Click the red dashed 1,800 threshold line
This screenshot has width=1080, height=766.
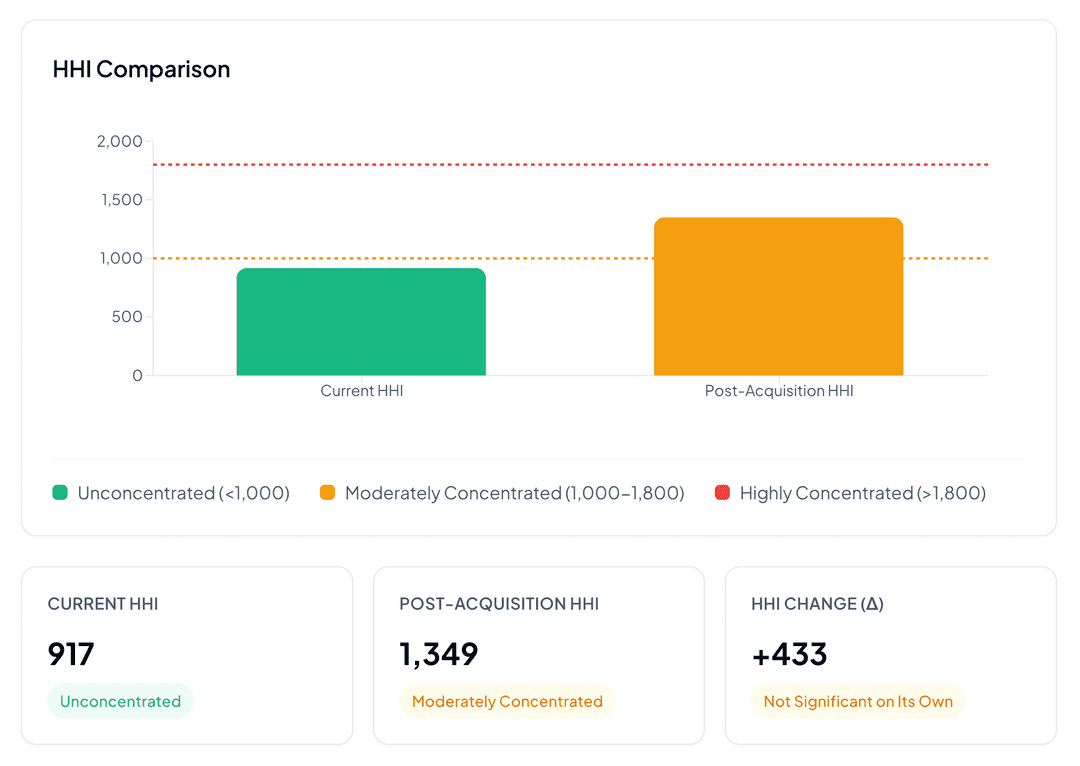tap(570, 161)
